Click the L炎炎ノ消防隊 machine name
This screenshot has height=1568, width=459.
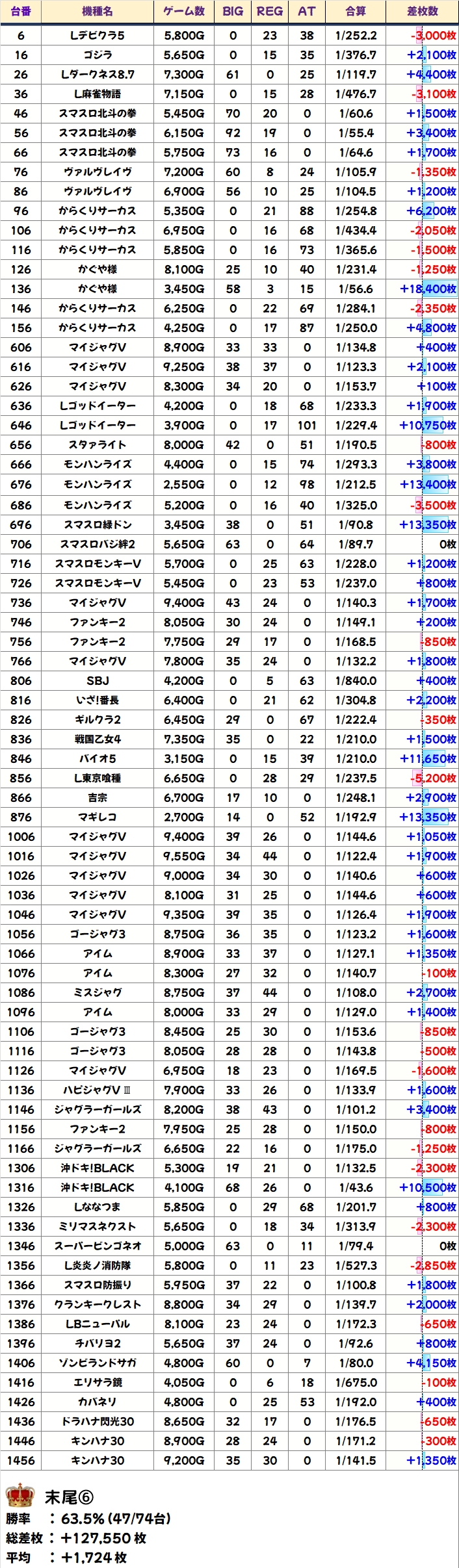(98, 1265)
